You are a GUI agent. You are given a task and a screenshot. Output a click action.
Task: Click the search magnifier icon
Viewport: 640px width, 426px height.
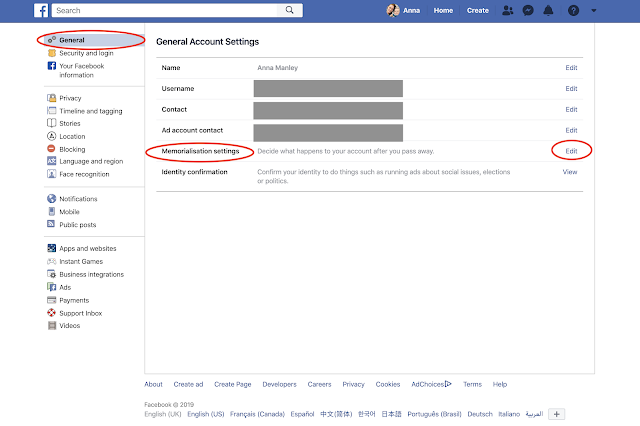tap(289, 10)
